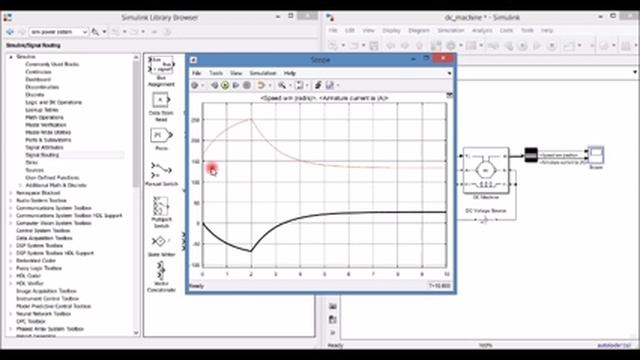This screenshot has height=360, width=640.
Task: Click the highlight-block arrow icon in Scope
Action: tap(261, 85)
